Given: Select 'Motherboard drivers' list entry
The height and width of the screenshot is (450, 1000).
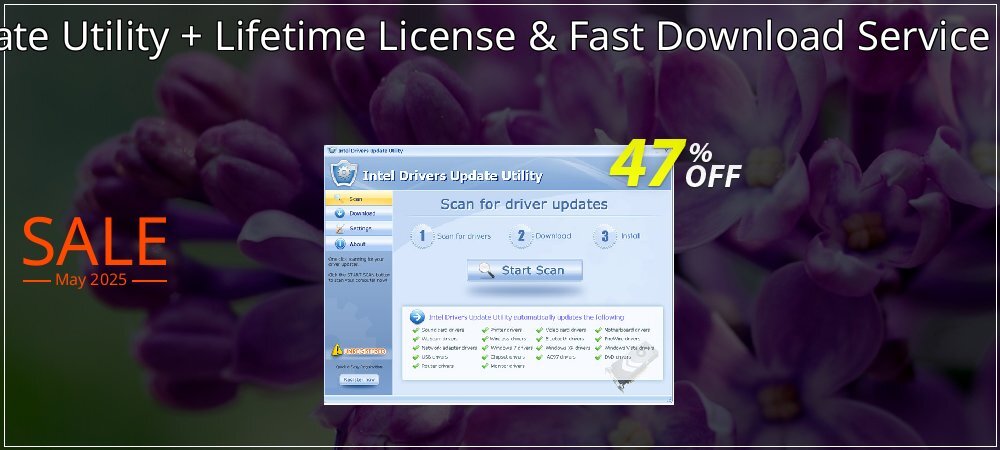Looking at the screenshot, I should [x=623, y=330].
